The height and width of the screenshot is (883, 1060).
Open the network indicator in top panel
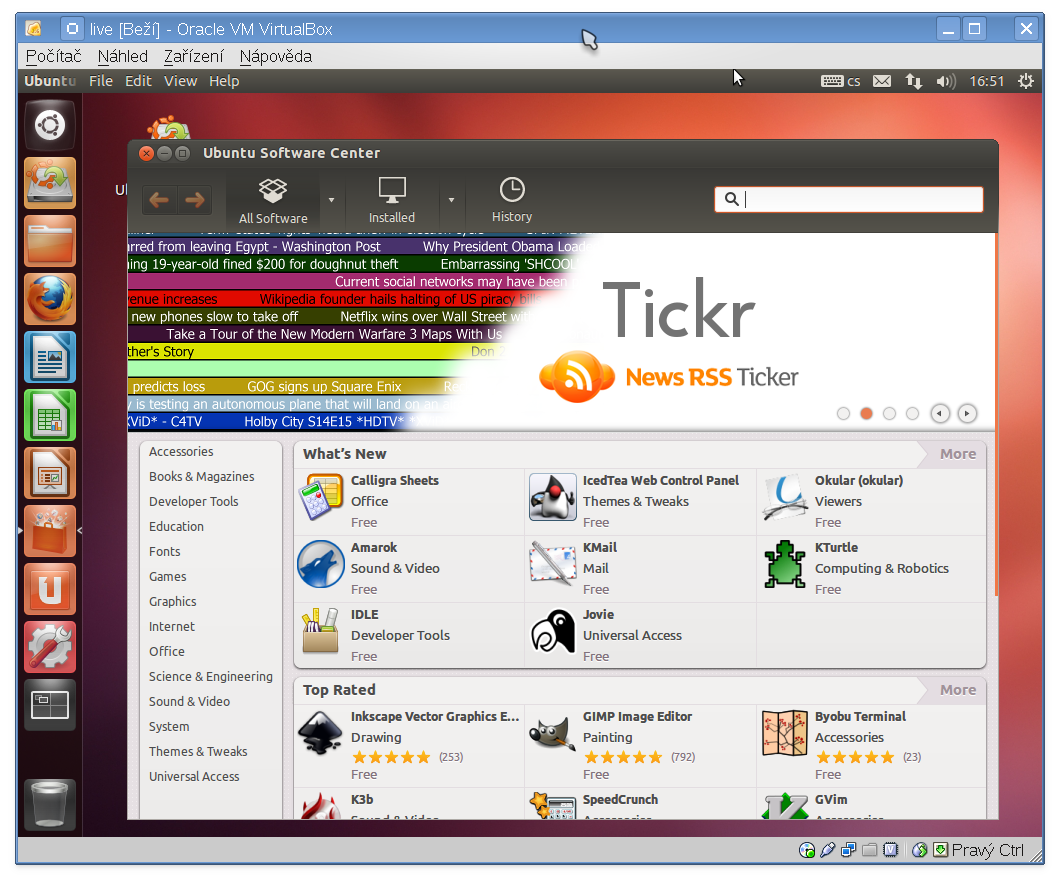pyautogui.click(x=913, y=82)
